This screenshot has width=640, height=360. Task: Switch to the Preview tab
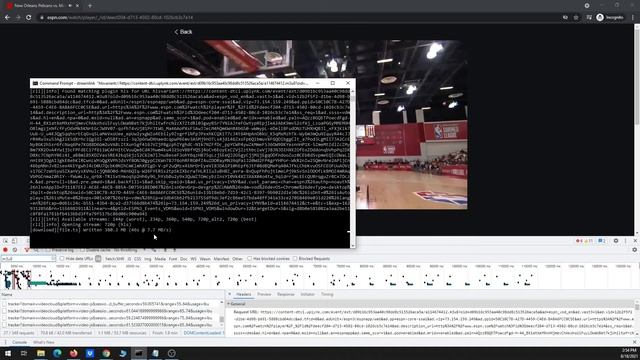pyautogui.click(x=264, y=294)
